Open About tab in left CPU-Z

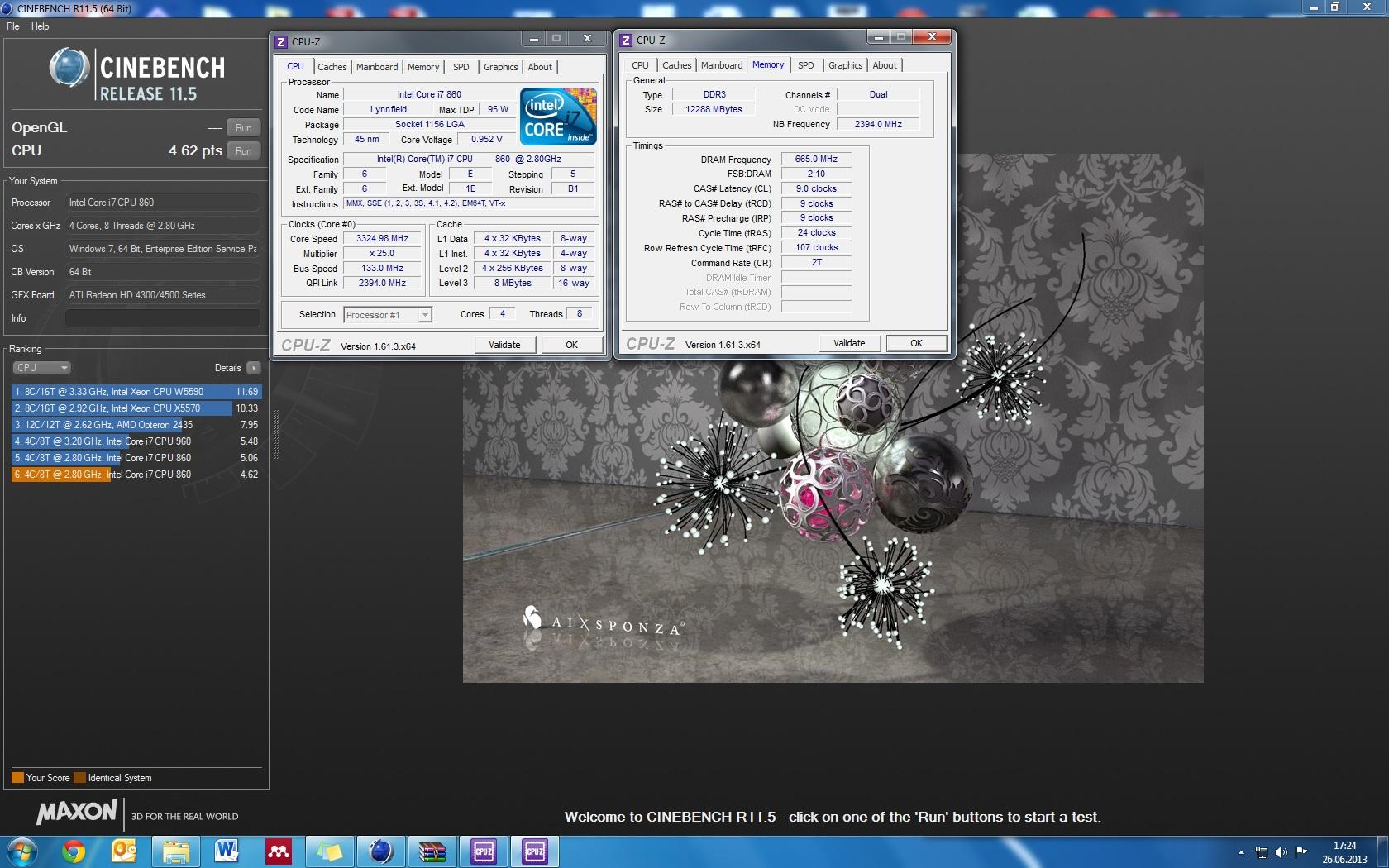click(x=540, y=67)
